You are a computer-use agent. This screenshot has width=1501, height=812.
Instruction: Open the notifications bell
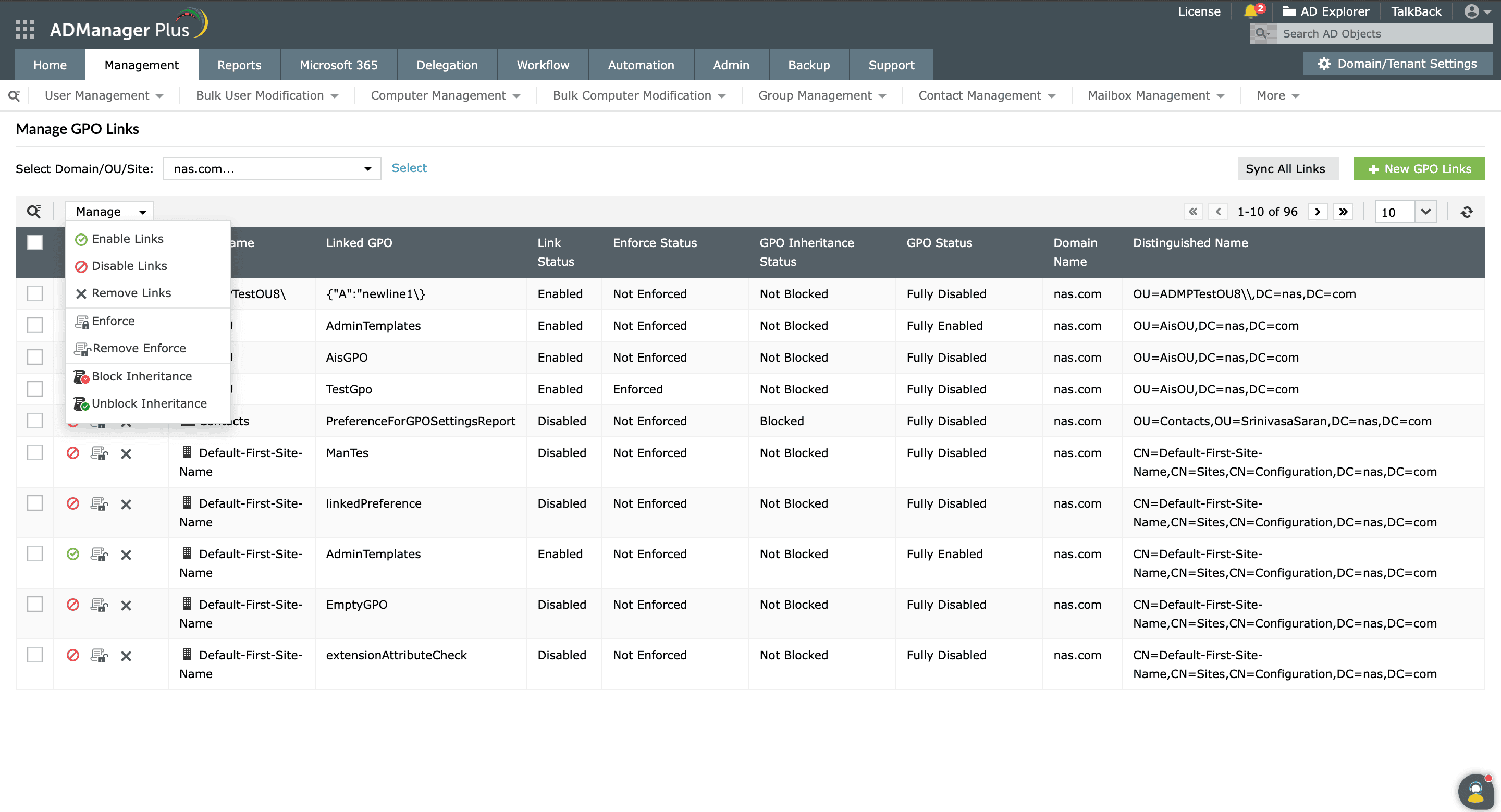[x=1250, y=11]
